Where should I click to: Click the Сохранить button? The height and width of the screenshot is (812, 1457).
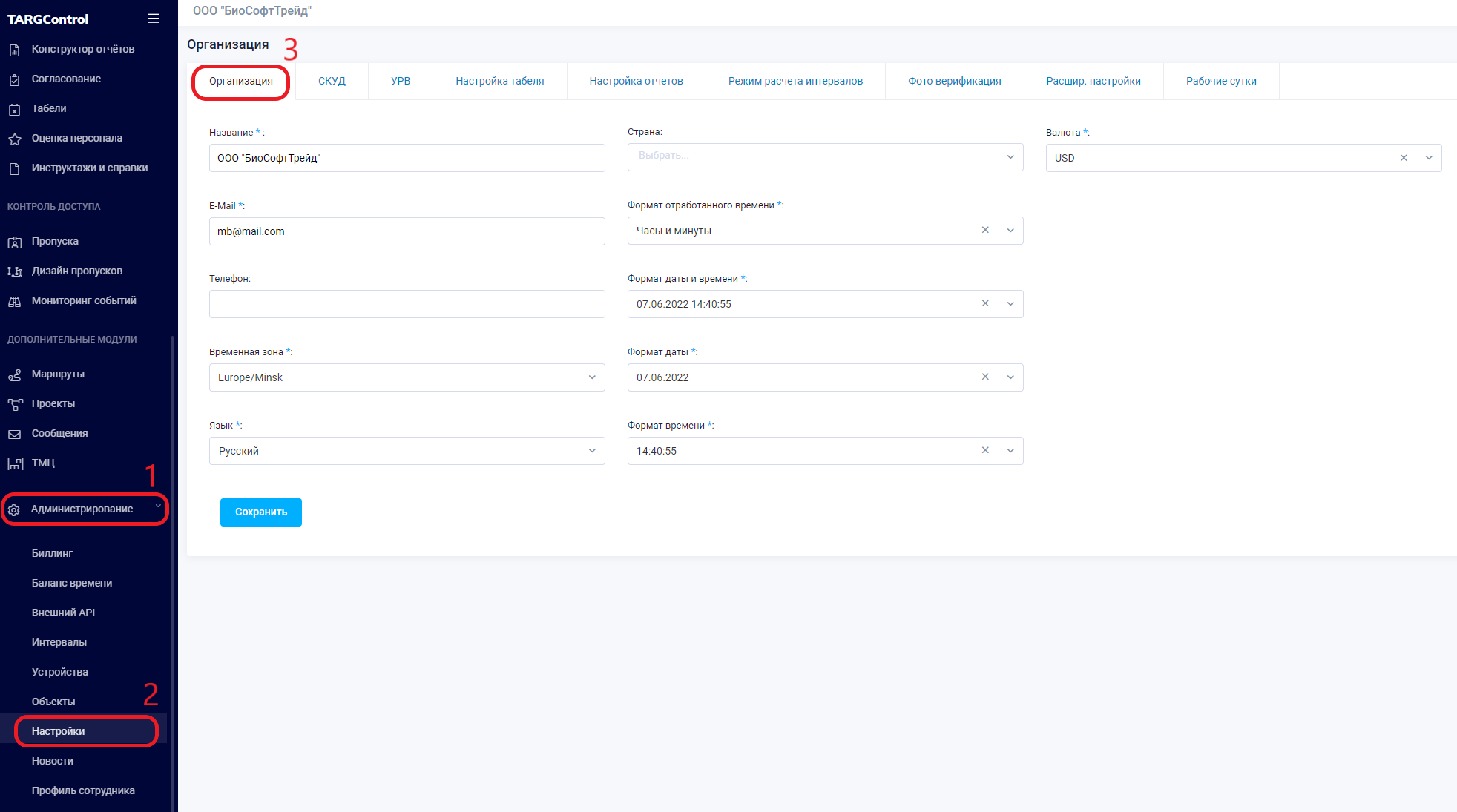point(261,512)
